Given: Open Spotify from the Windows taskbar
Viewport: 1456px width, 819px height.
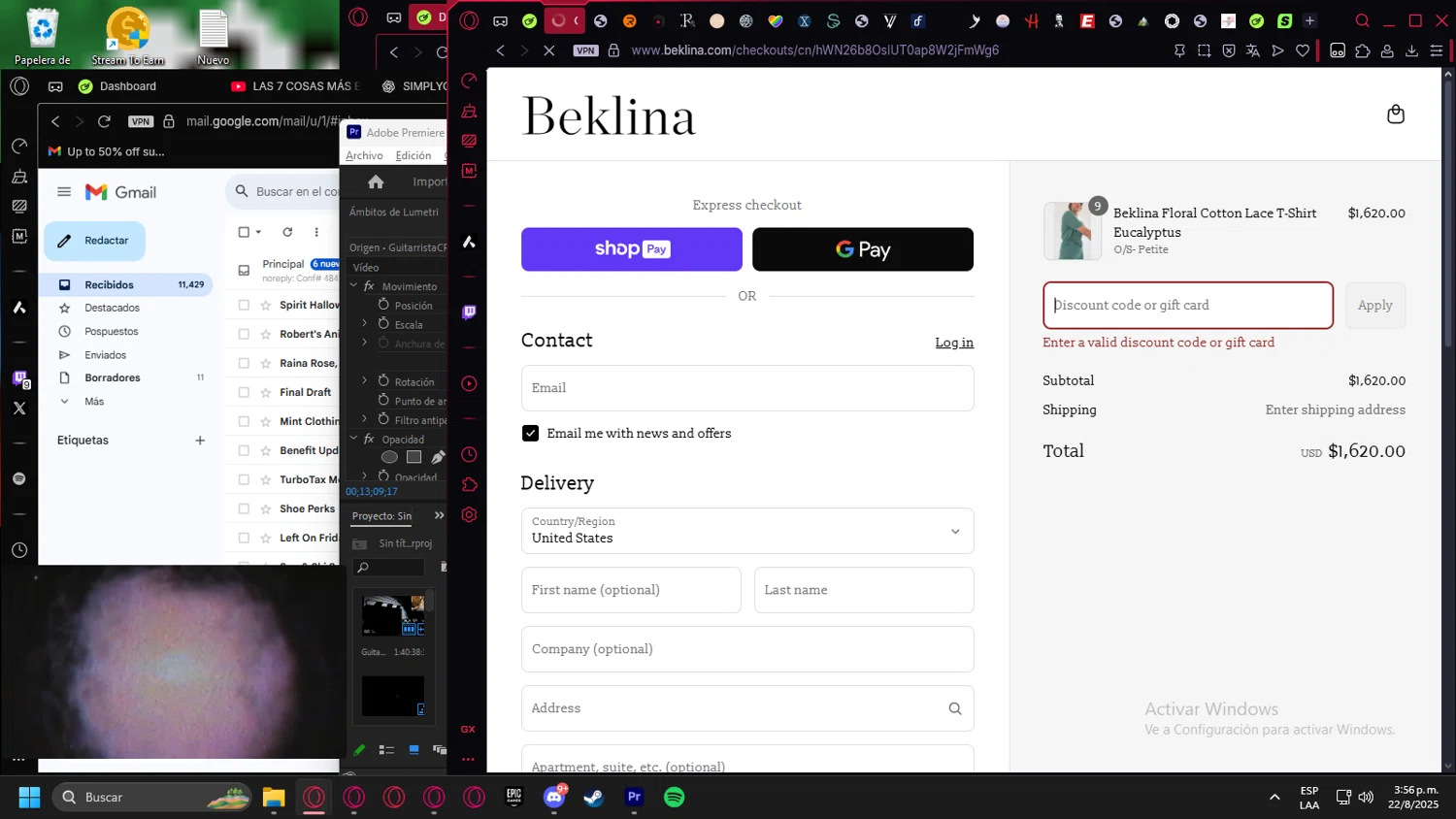Looking at the screenshot, I should tap(674, 797).
